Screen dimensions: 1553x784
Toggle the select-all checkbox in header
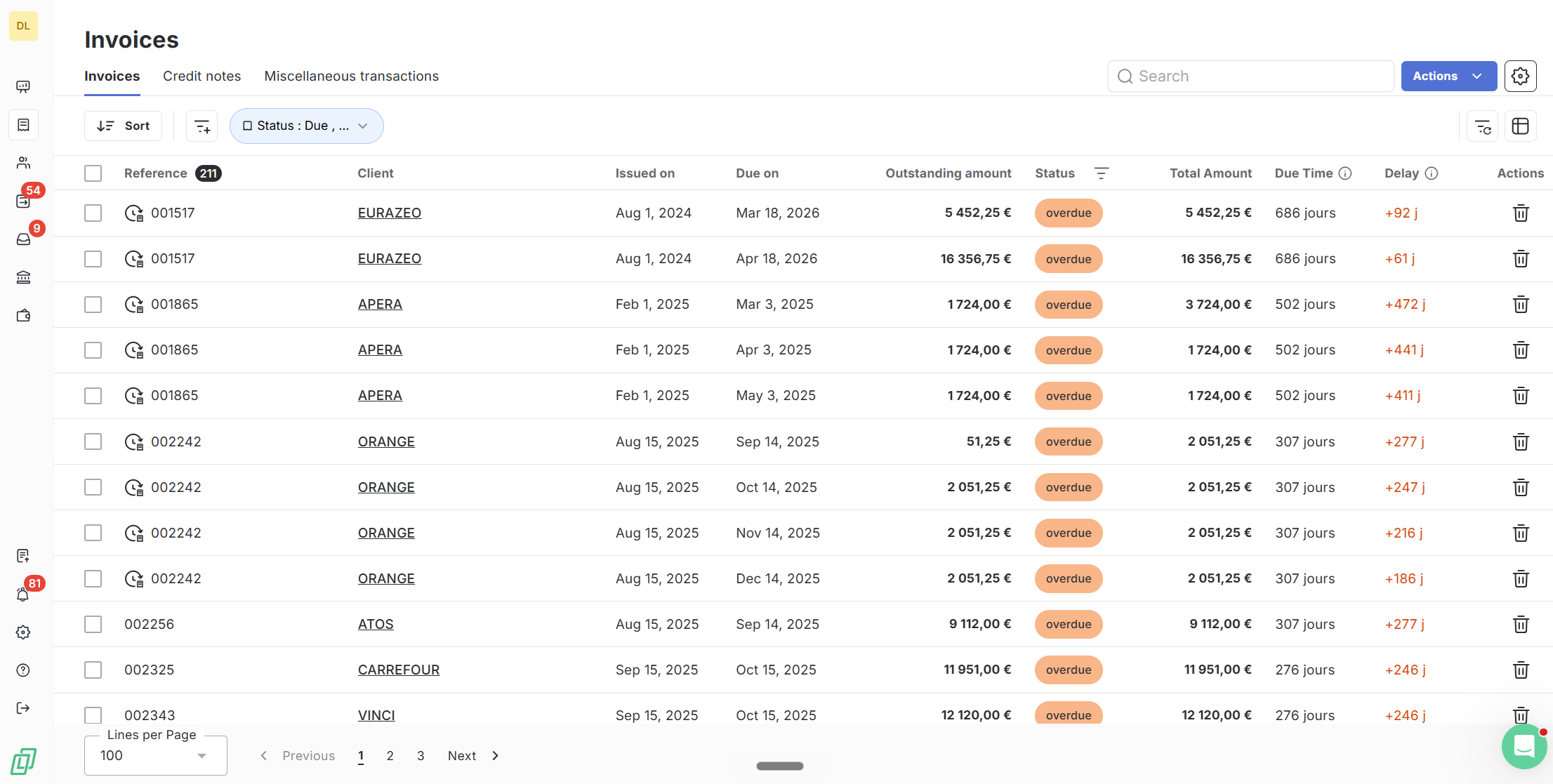click(x=93, y=173)
